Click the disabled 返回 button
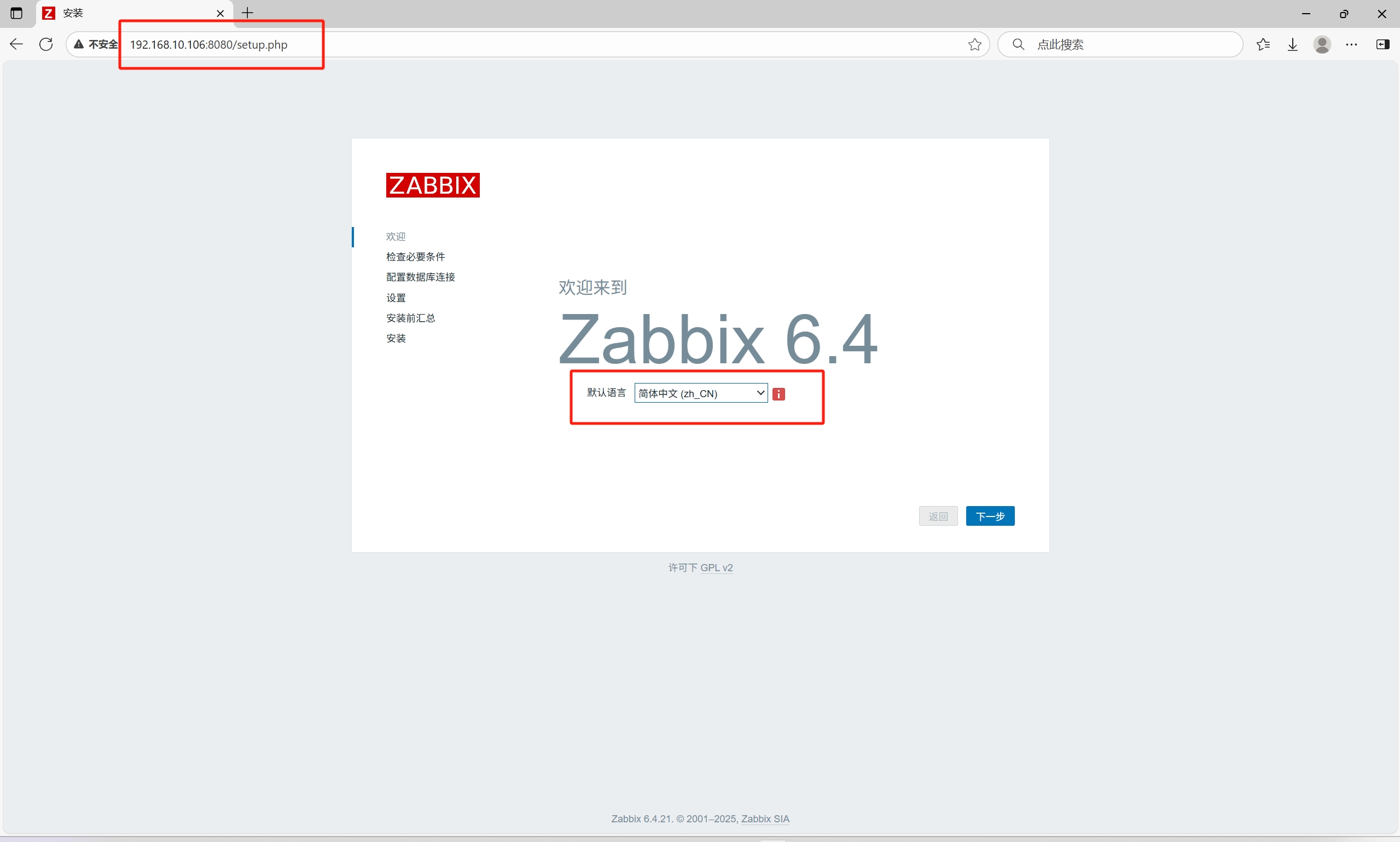The image size is (1400, 842). tap(938, 516)
